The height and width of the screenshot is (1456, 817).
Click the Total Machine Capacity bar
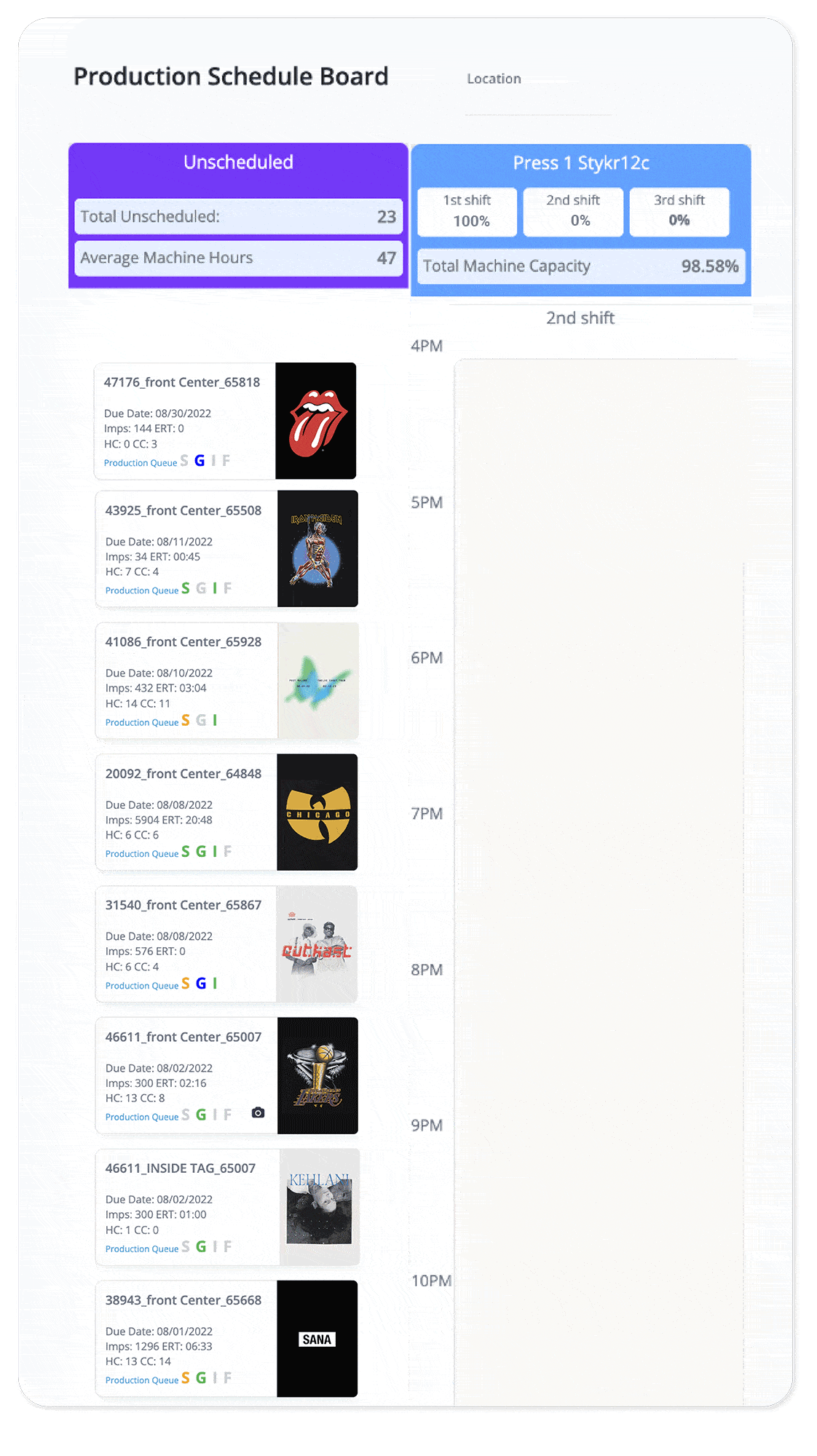580,266
